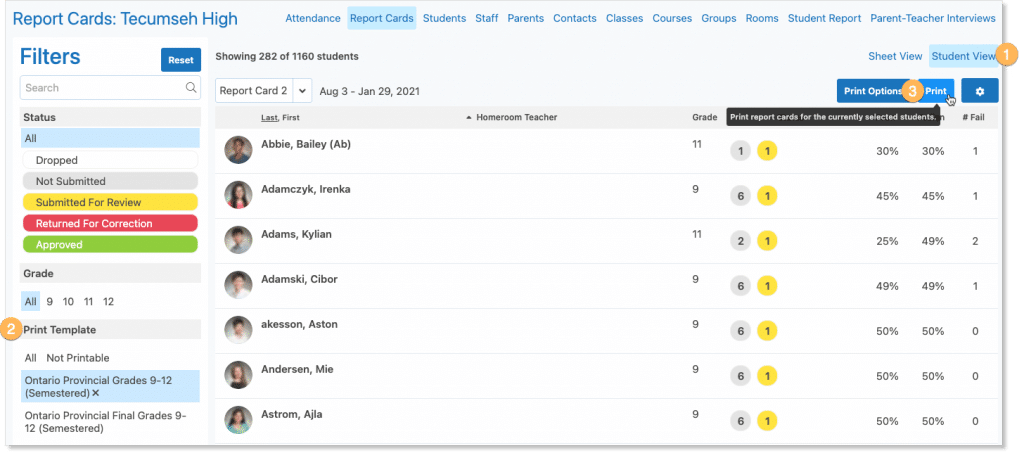The width and height of the screenshot is (1024, 453).
Task: Open the Parents tab
Action: [526, 18]
